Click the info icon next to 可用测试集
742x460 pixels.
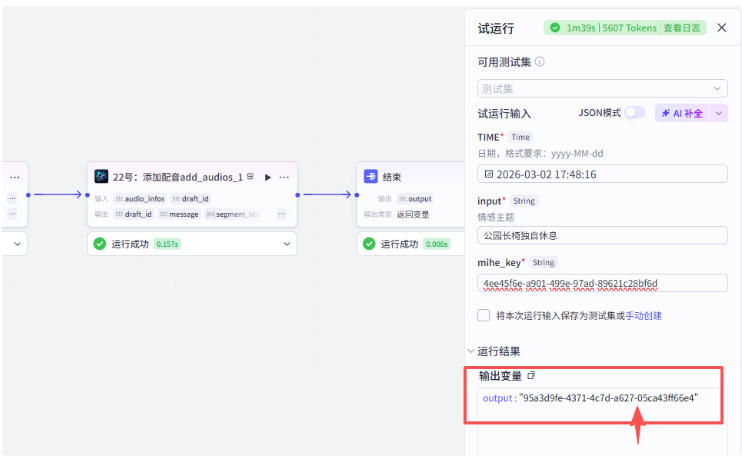[x=539, y=62]
